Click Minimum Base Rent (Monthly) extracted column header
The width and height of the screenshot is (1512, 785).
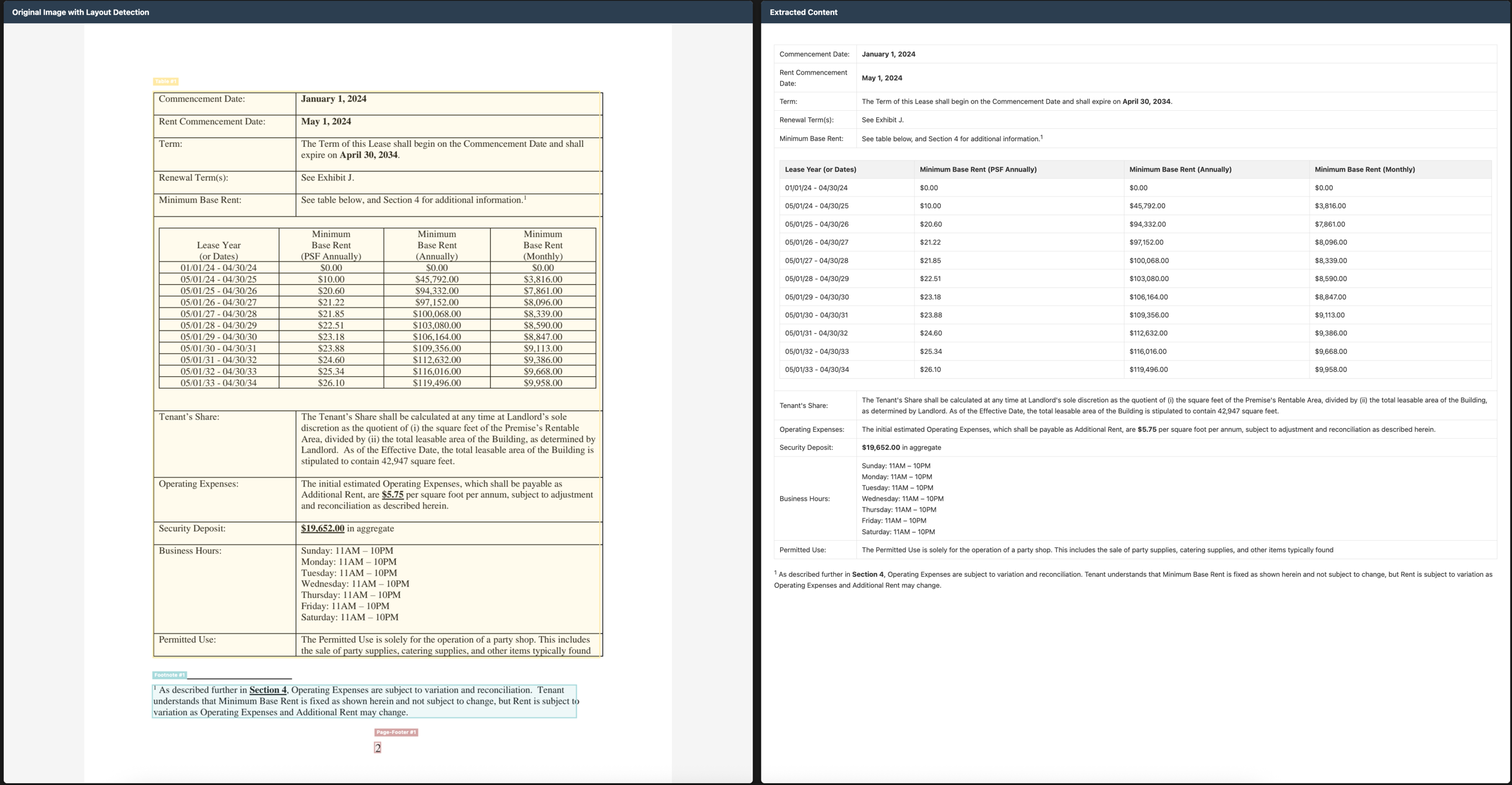1364,170
